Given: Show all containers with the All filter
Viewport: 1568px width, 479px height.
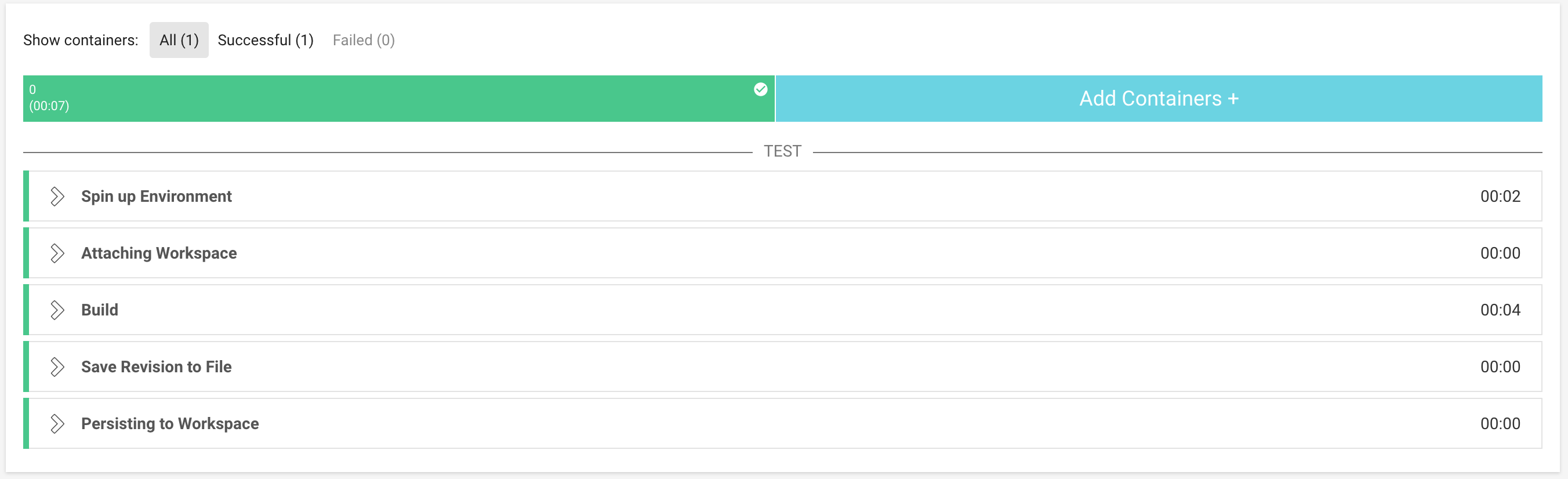Looking at the screenshot, I should pyautogui.click(x=179, y=39).
